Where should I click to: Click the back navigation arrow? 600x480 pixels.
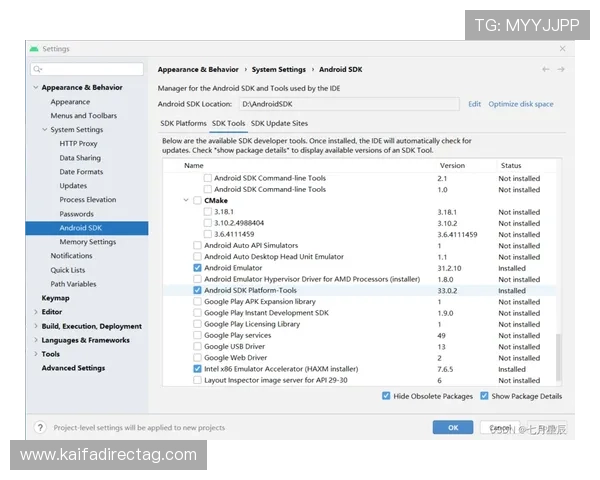(545, 69)
